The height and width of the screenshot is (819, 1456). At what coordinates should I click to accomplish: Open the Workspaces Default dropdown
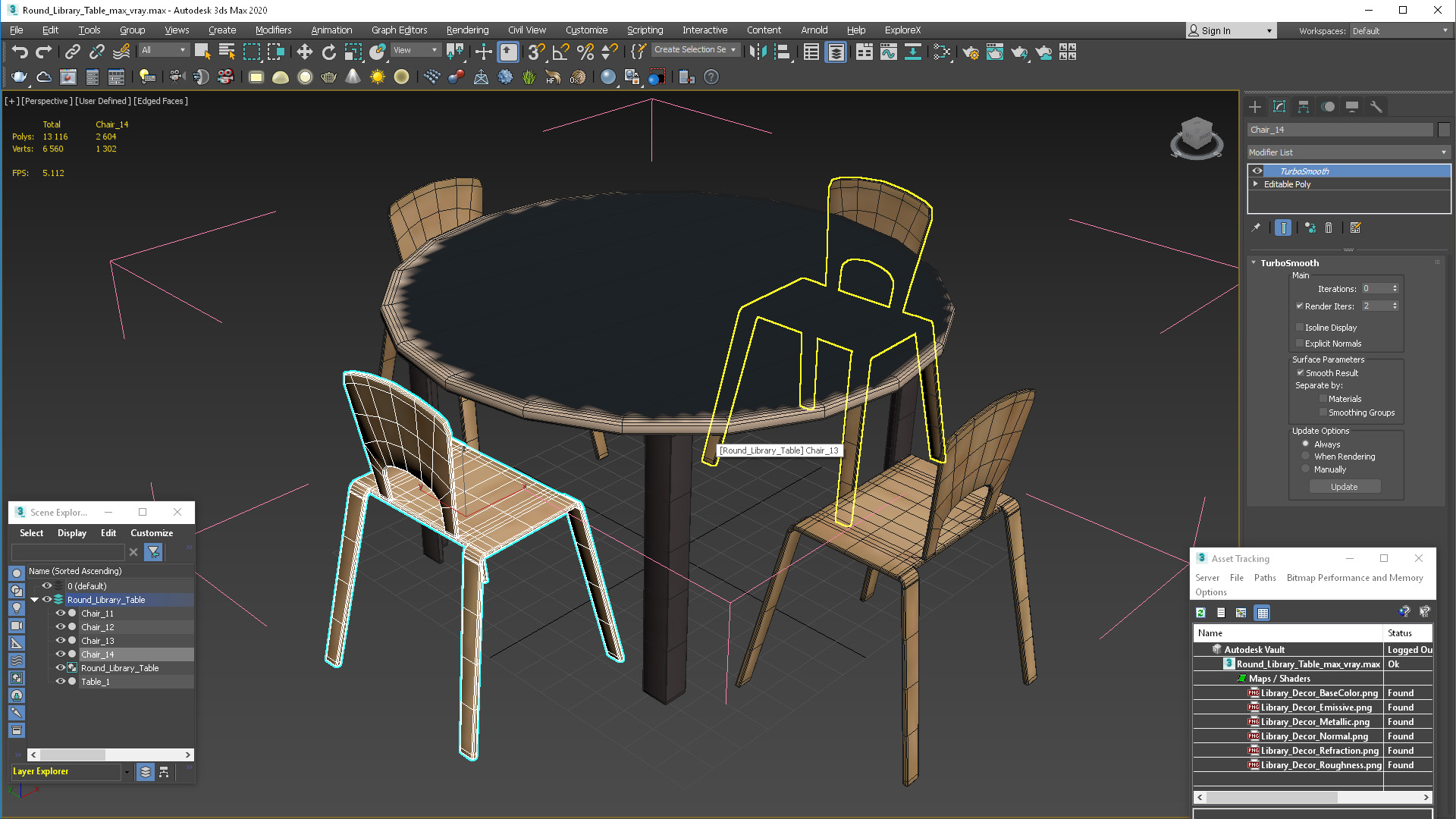[1399, 31]
